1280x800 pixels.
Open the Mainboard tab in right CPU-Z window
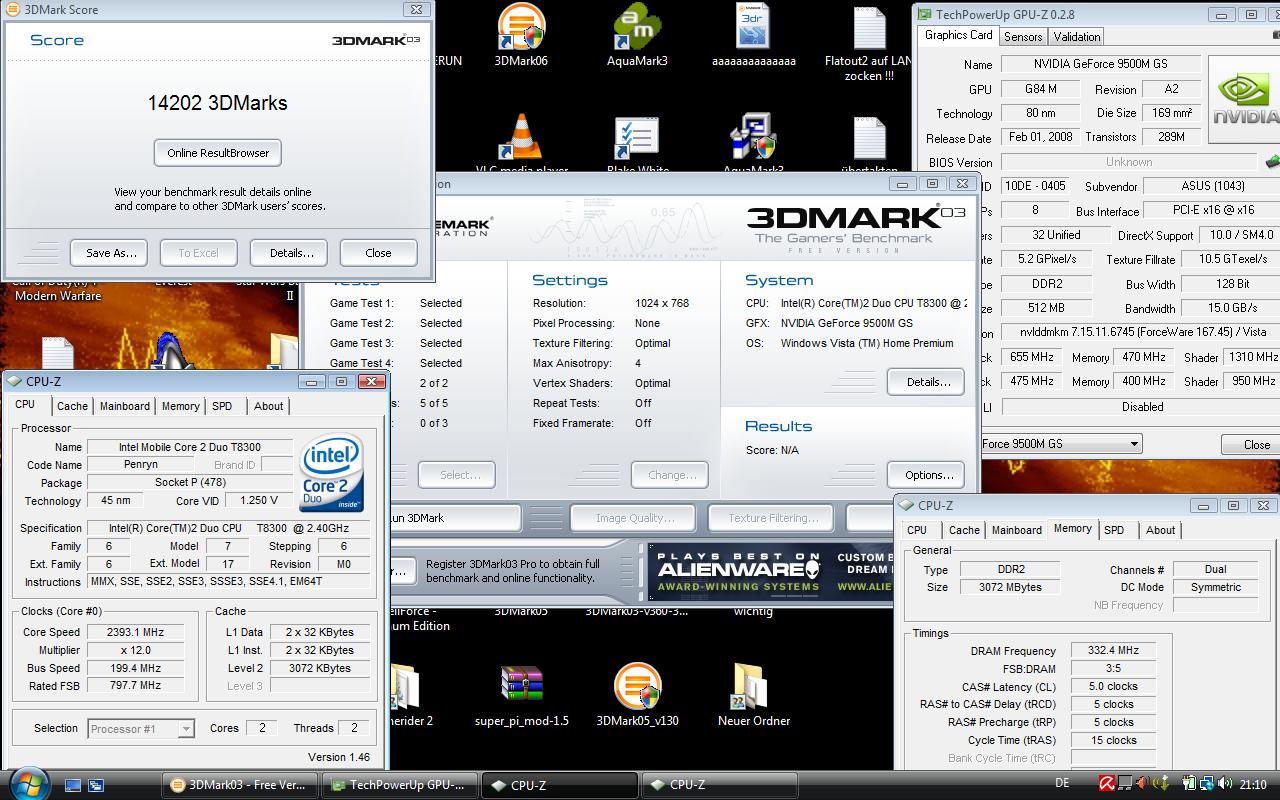1017,530
